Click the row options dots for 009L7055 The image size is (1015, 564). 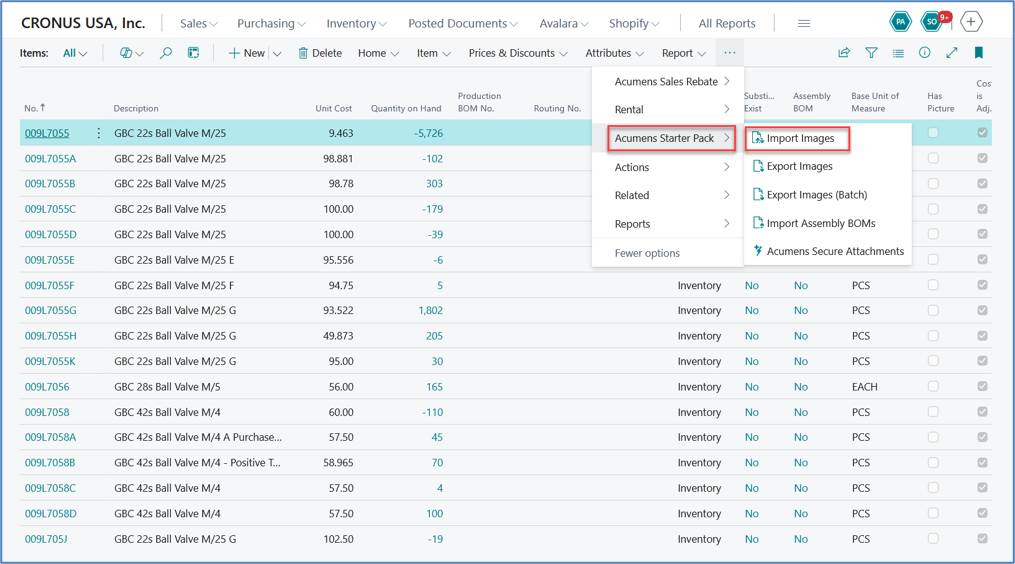[x=98, y=133]
